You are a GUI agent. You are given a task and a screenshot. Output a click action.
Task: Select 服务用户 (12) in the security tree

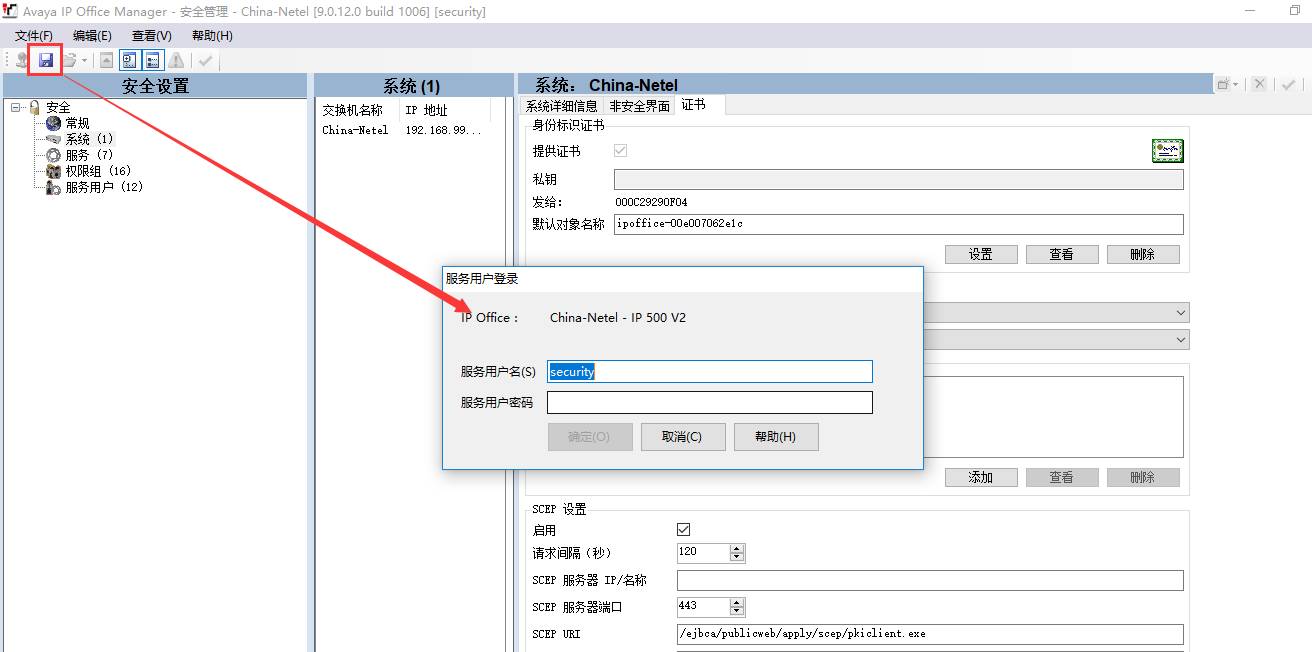tap(104, 187)
